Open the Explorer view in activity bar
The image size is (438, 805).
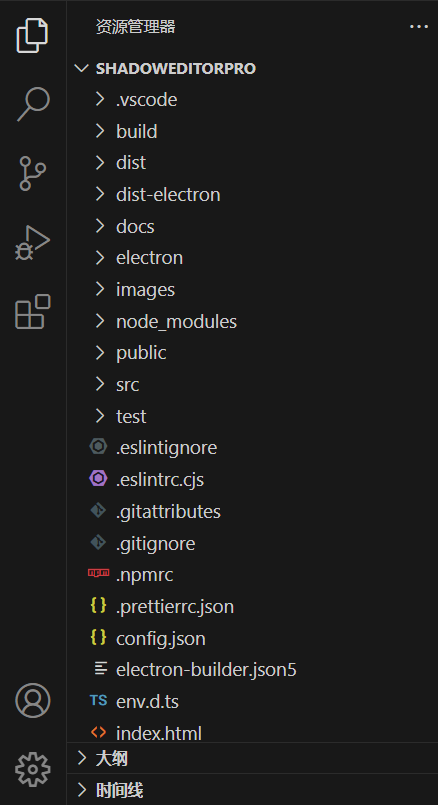(x=32, y=35)
